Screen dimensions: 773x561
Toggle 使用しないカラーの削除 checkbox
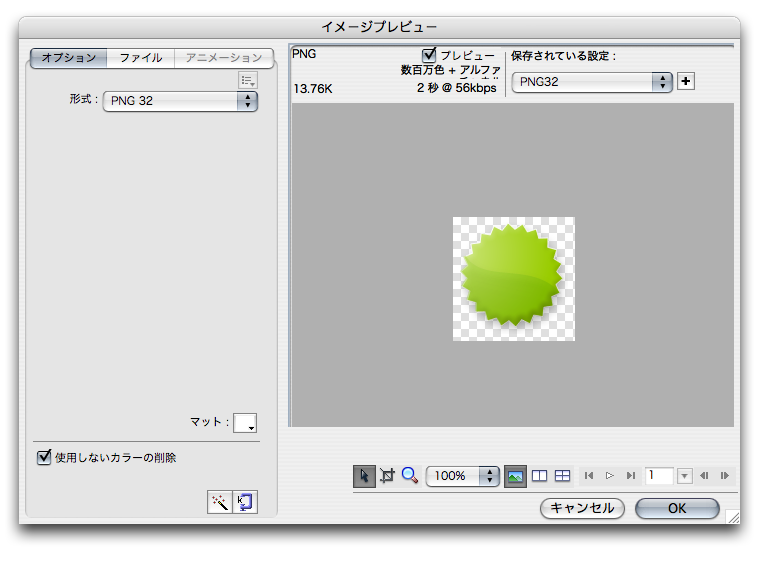point(44,457)
